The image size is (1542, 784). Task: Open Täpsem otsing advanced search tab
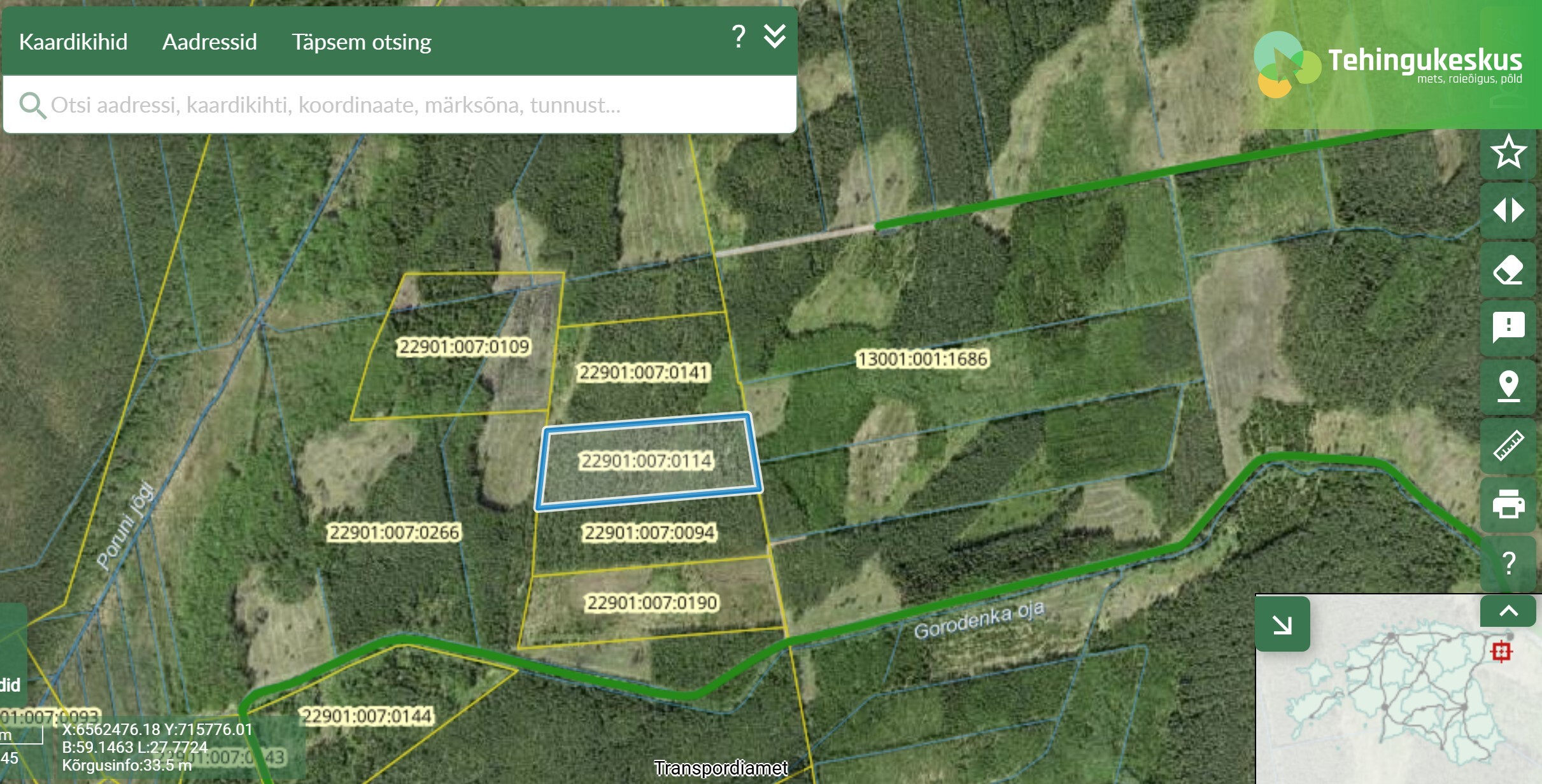361,42
